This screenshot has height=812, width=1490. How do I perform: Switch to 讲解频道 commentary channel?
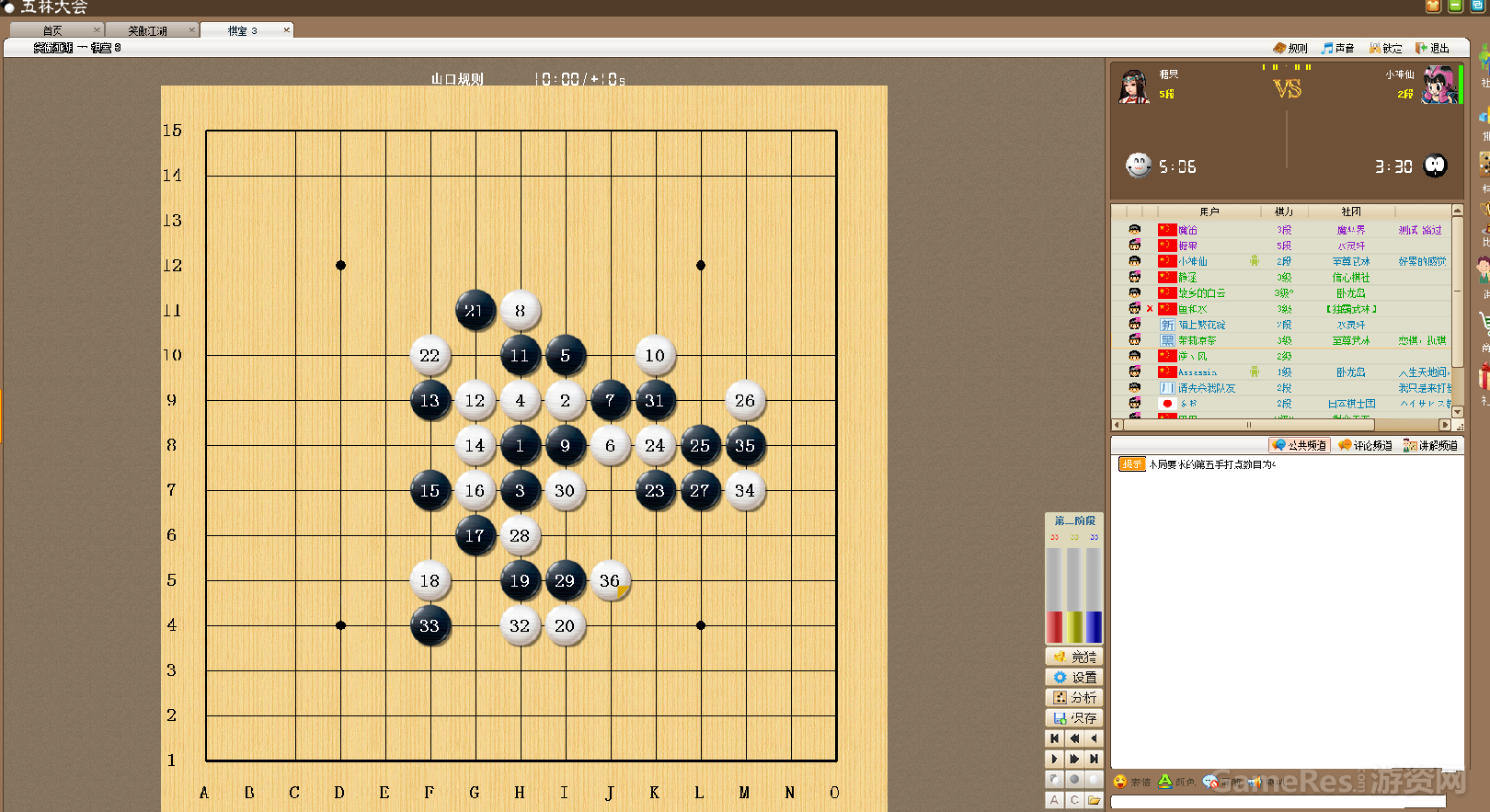click(1430, 445)
